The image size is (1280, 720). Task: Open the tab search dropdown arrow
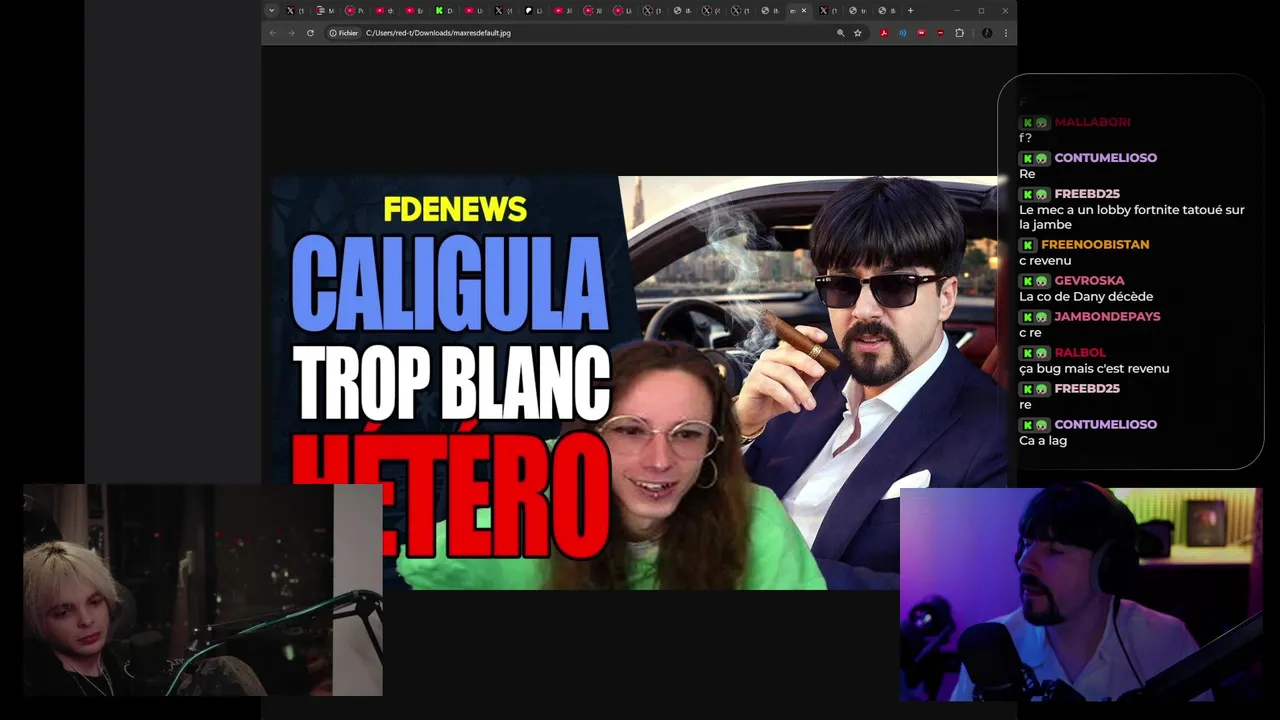pos(271,10)
